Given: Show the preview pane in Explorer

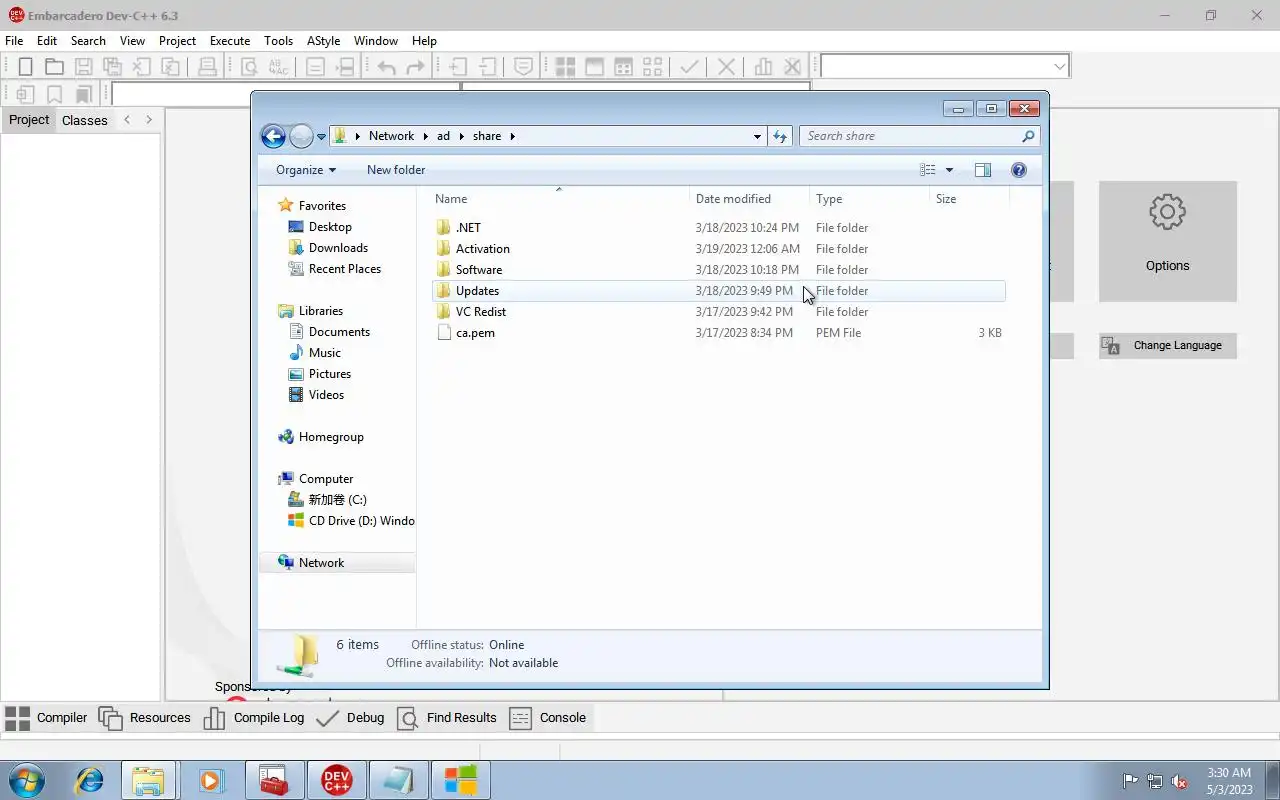Looking at the screenshot, I should point(983,170).
